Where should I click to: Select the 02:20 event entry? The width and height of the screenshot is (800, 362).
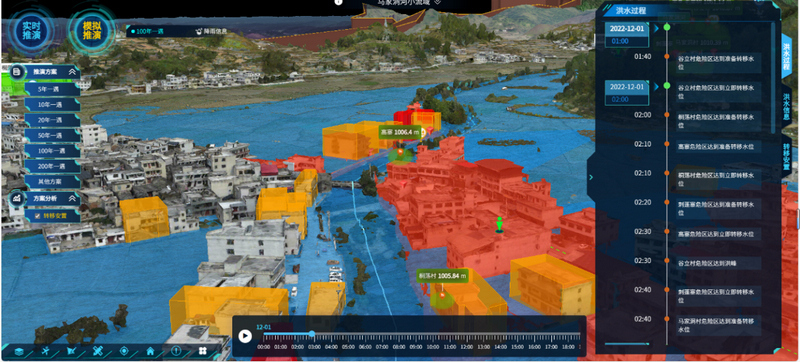[718, 208]
